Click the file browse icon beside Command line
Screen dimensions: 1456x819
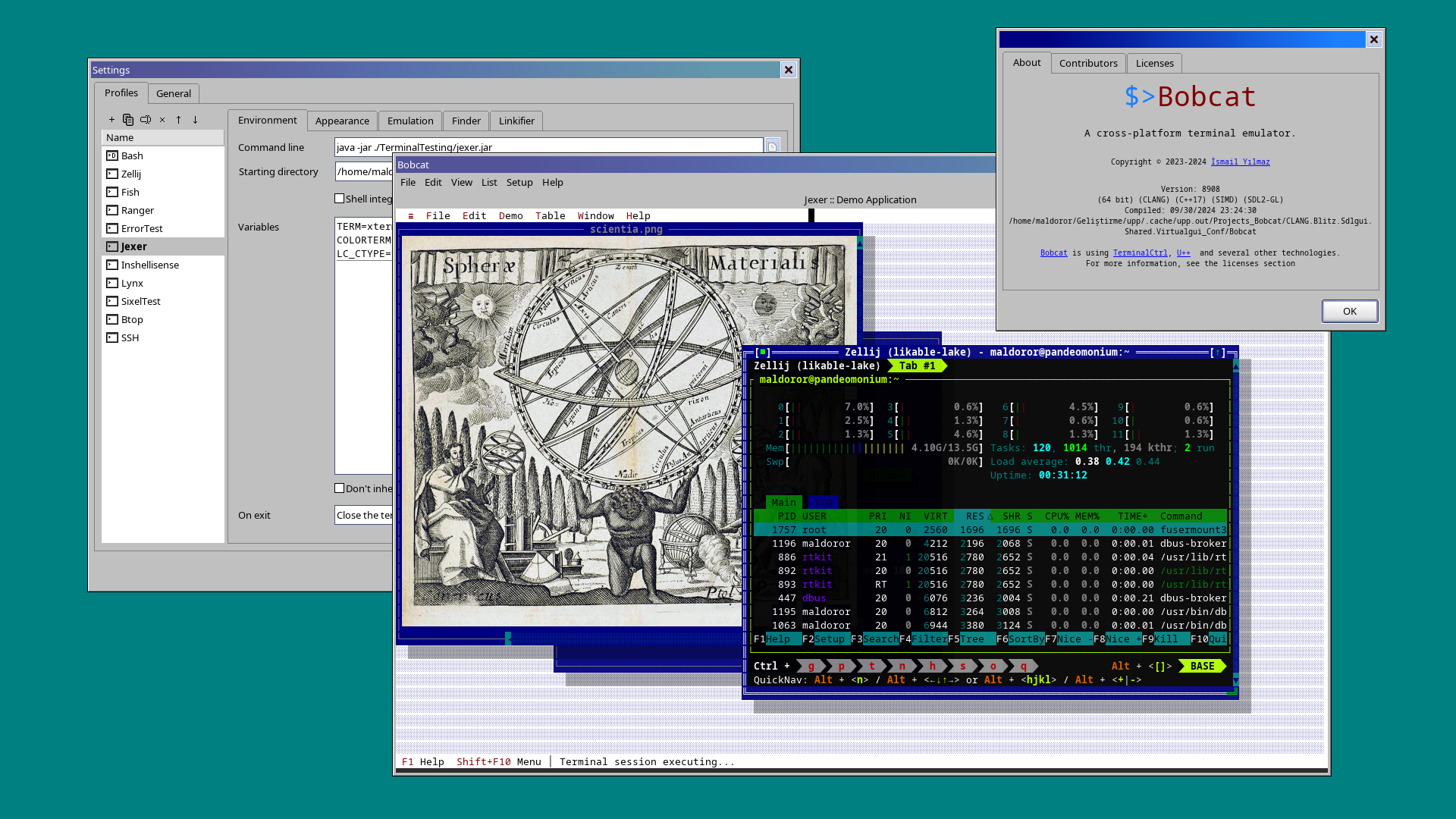[772, 146]
